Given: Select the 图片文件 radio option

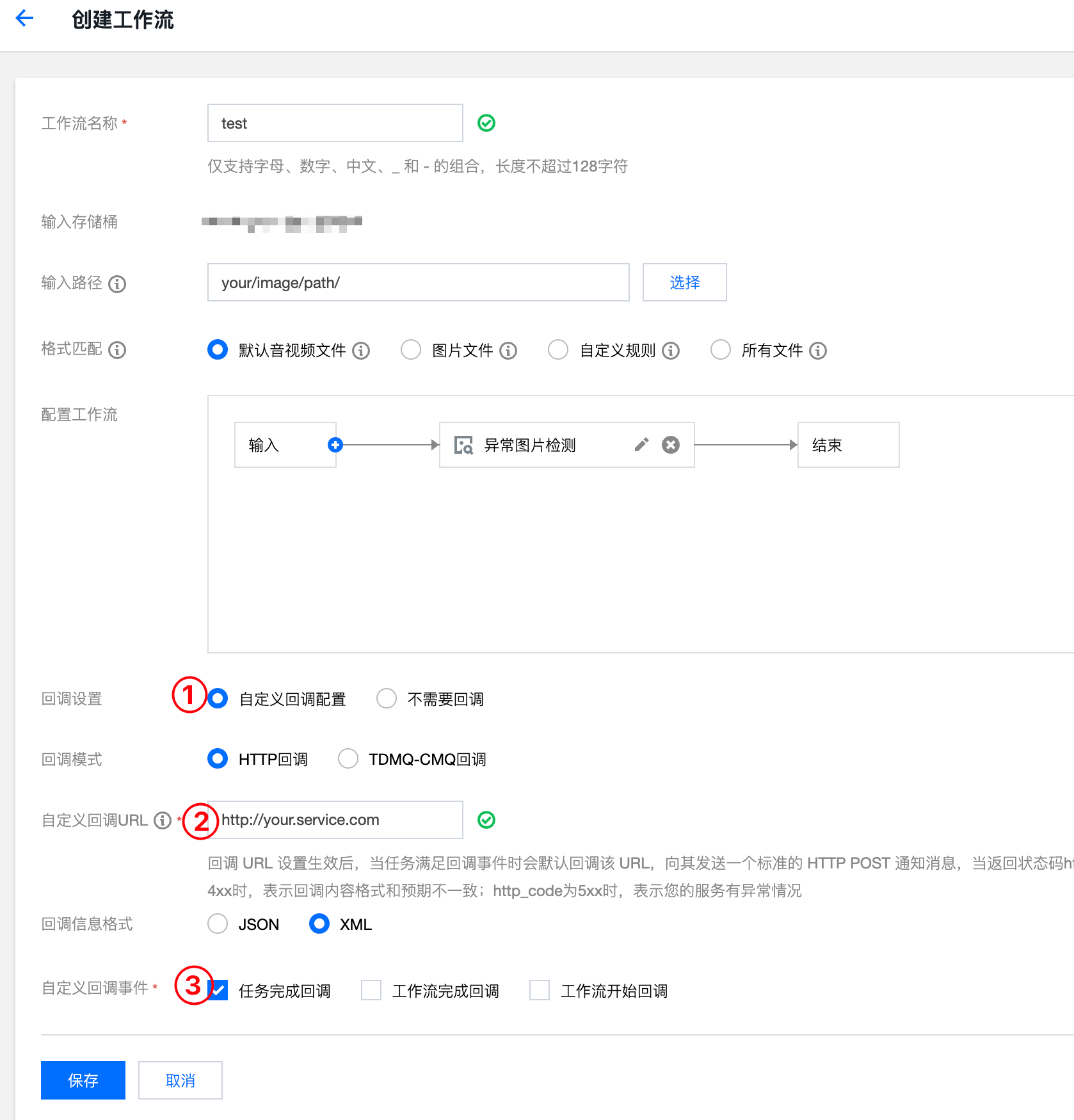Looking at the screenshot, I should 411,350.
